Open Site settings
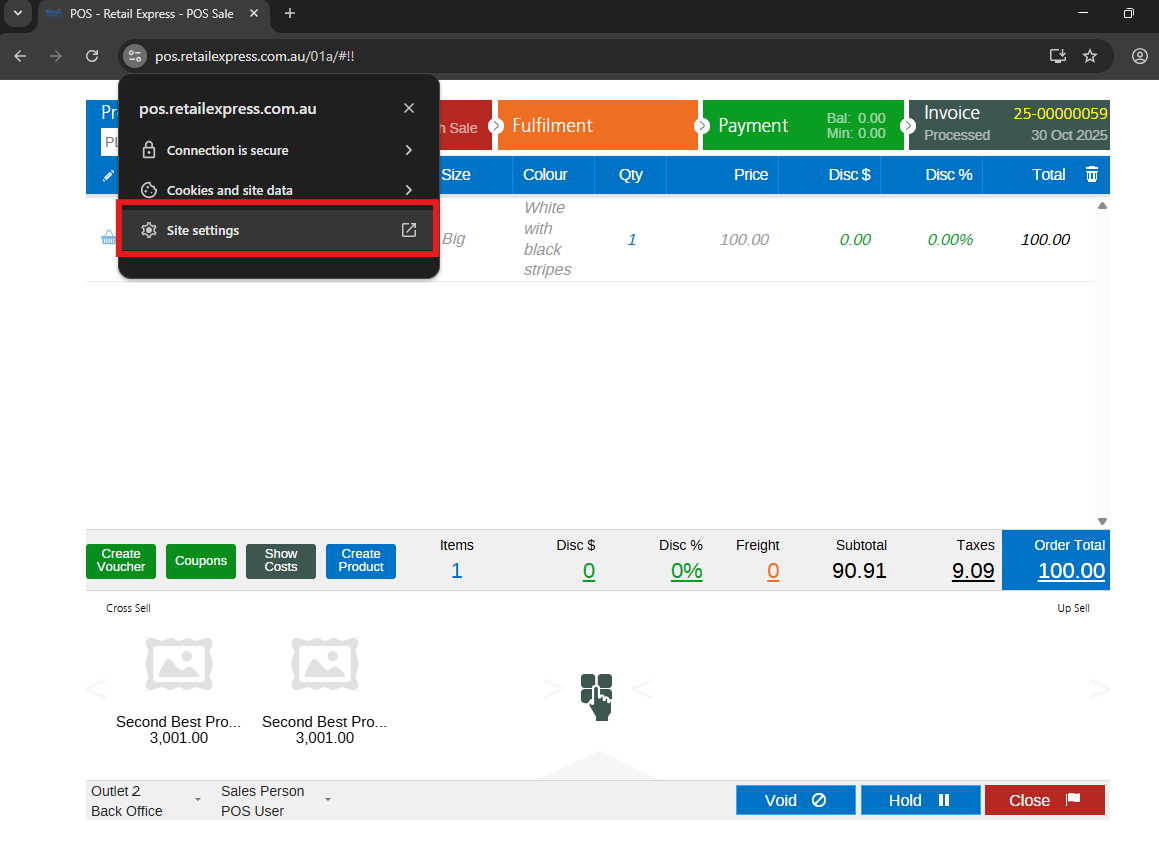 pyautogui.click(x=279, y=230)
